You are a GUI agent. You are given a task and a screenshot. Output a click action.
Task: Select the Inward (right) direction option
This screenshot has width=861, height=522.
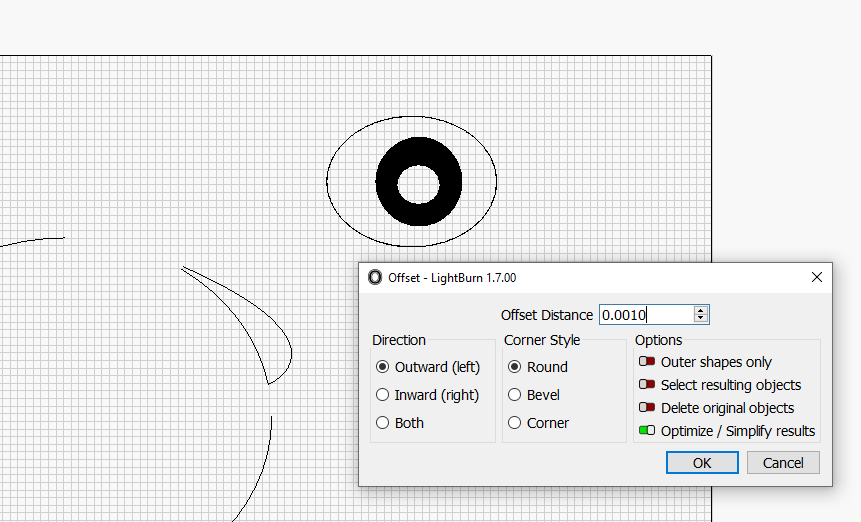(382, 395)
